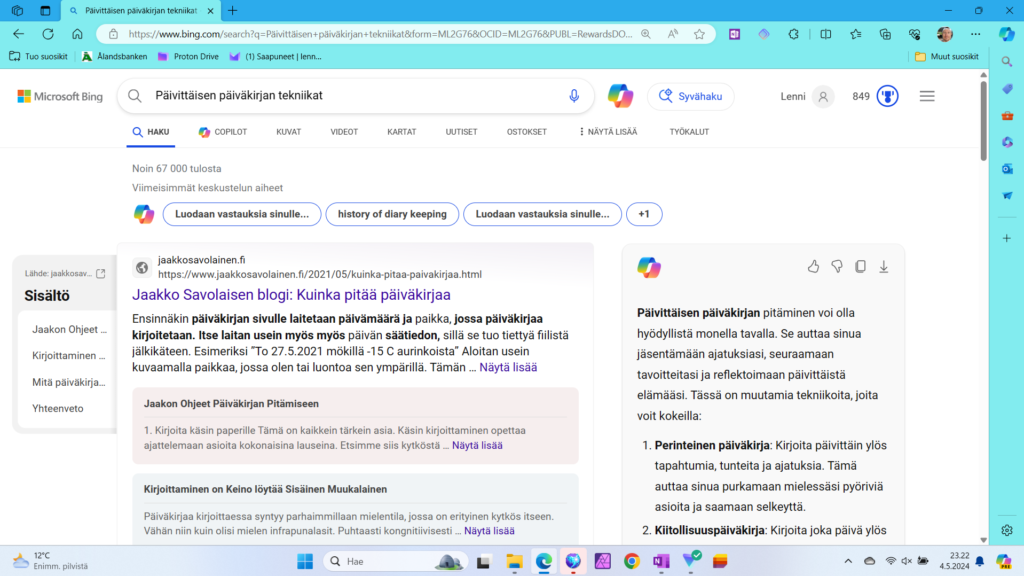This screenshot has width=1024, height=576.
Task: Open the Työkalut search tools
Action: (689, 132)
